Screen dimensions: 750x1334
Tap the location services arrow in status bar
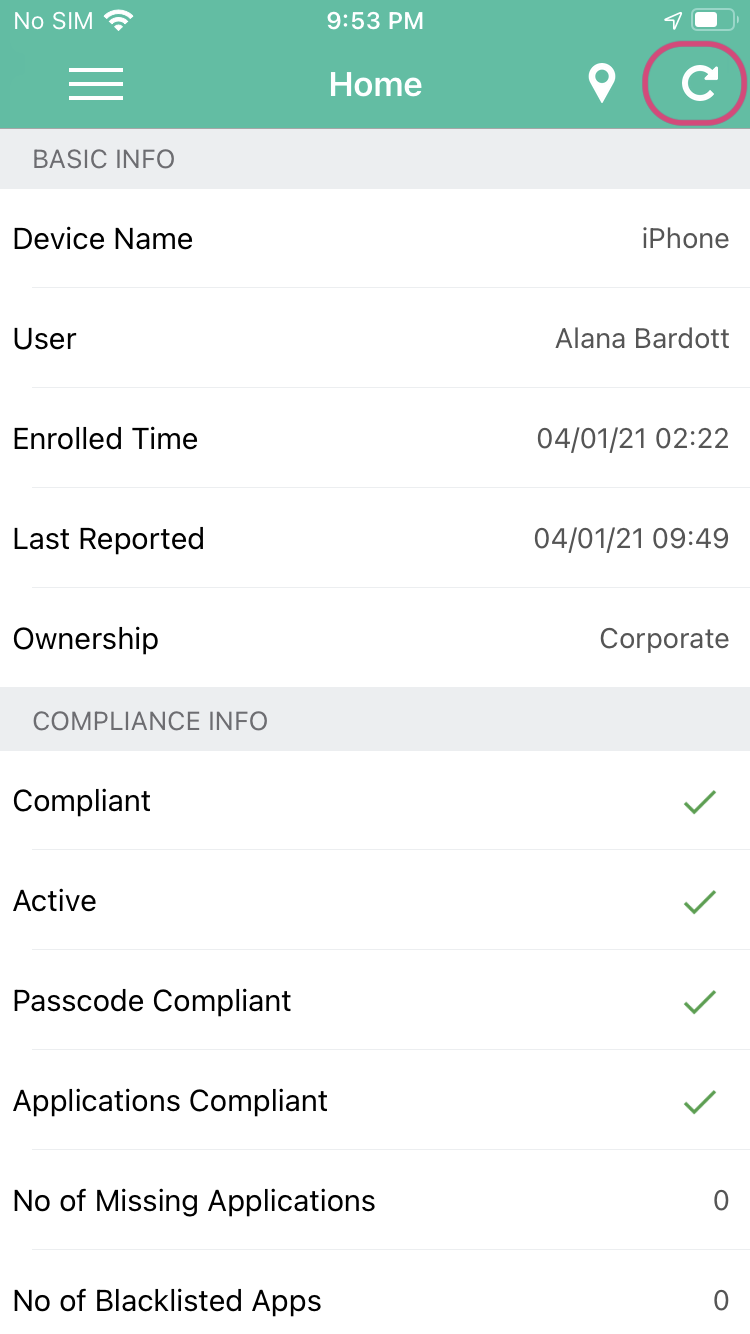point(673,21)
